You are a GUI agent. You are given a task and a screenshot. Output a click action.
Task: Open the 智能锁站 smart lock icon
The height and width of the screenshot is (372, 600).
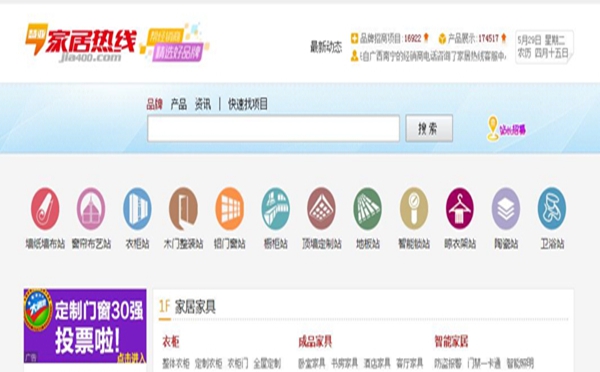(414, 209)
